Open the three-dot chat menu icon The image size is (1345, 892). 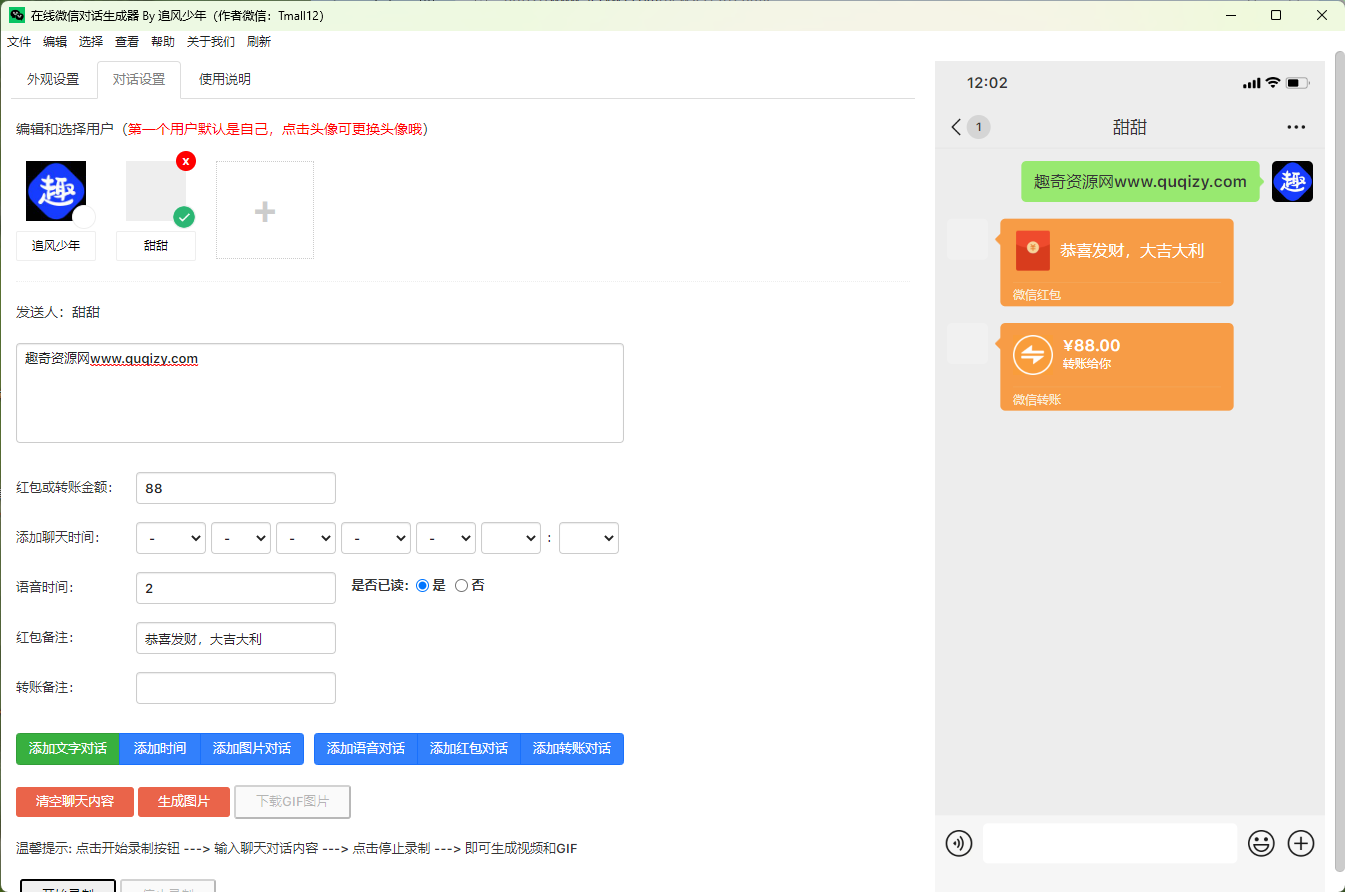point(1296,127)
